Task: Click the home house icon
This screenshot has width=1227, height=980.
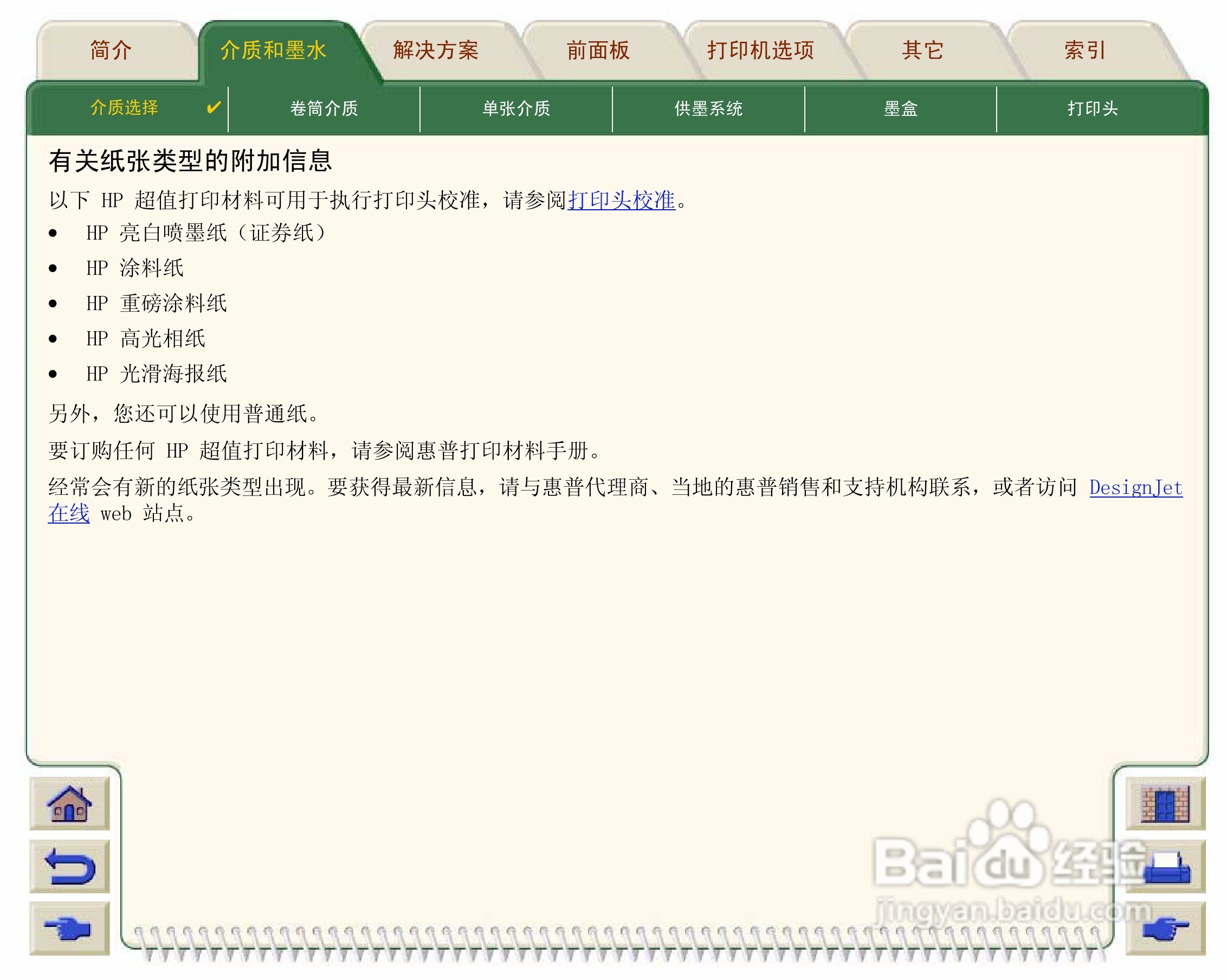Action: (x=69, y=804)
